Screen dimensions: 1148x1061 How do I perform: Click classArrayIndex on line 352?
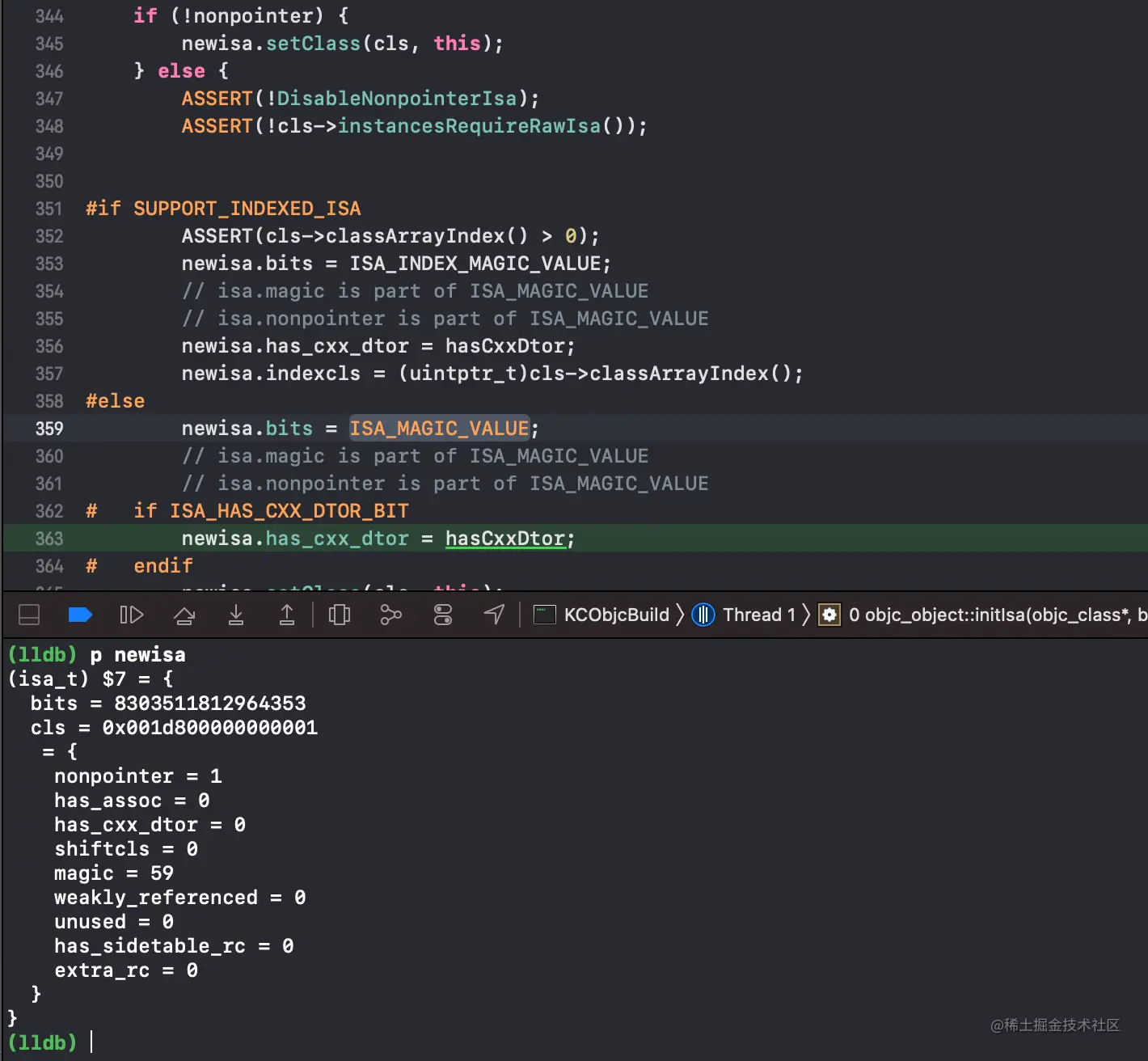tap(415, 236)
